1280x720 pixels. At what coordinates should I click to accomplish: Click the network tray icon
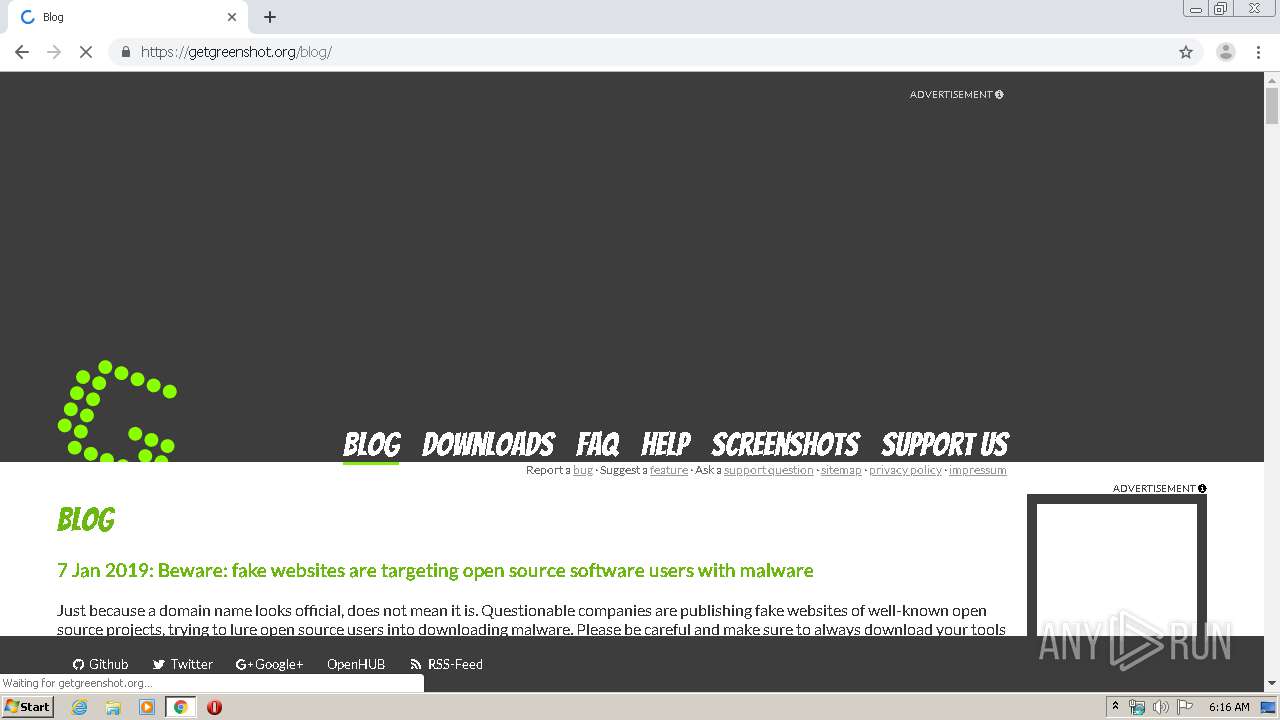click(1137, 707)
